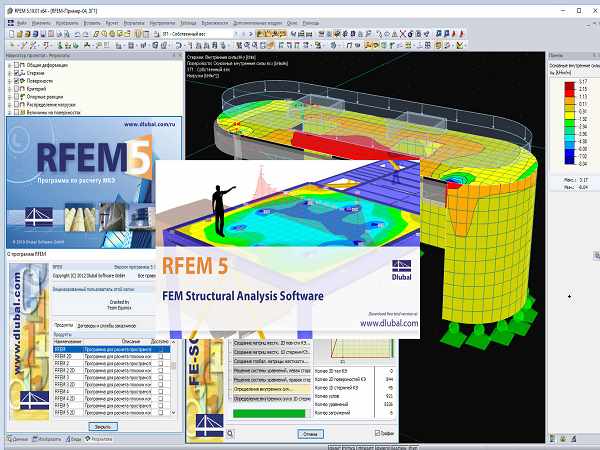Open the Изобразить navigator tab

(47, 439)
